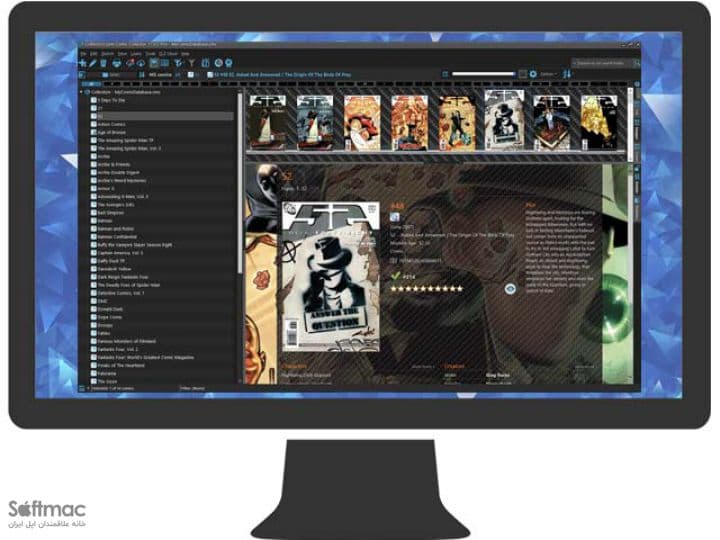Click the magnifier icon in search box

pos(636,63)
